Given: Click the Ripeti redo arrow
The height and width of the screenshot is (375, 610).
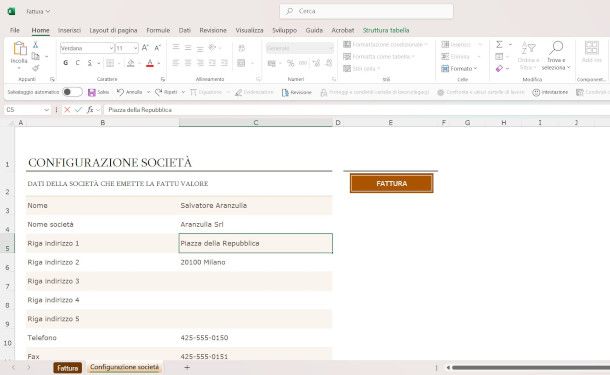Looking at the screenshot, I should pos(158,92).
